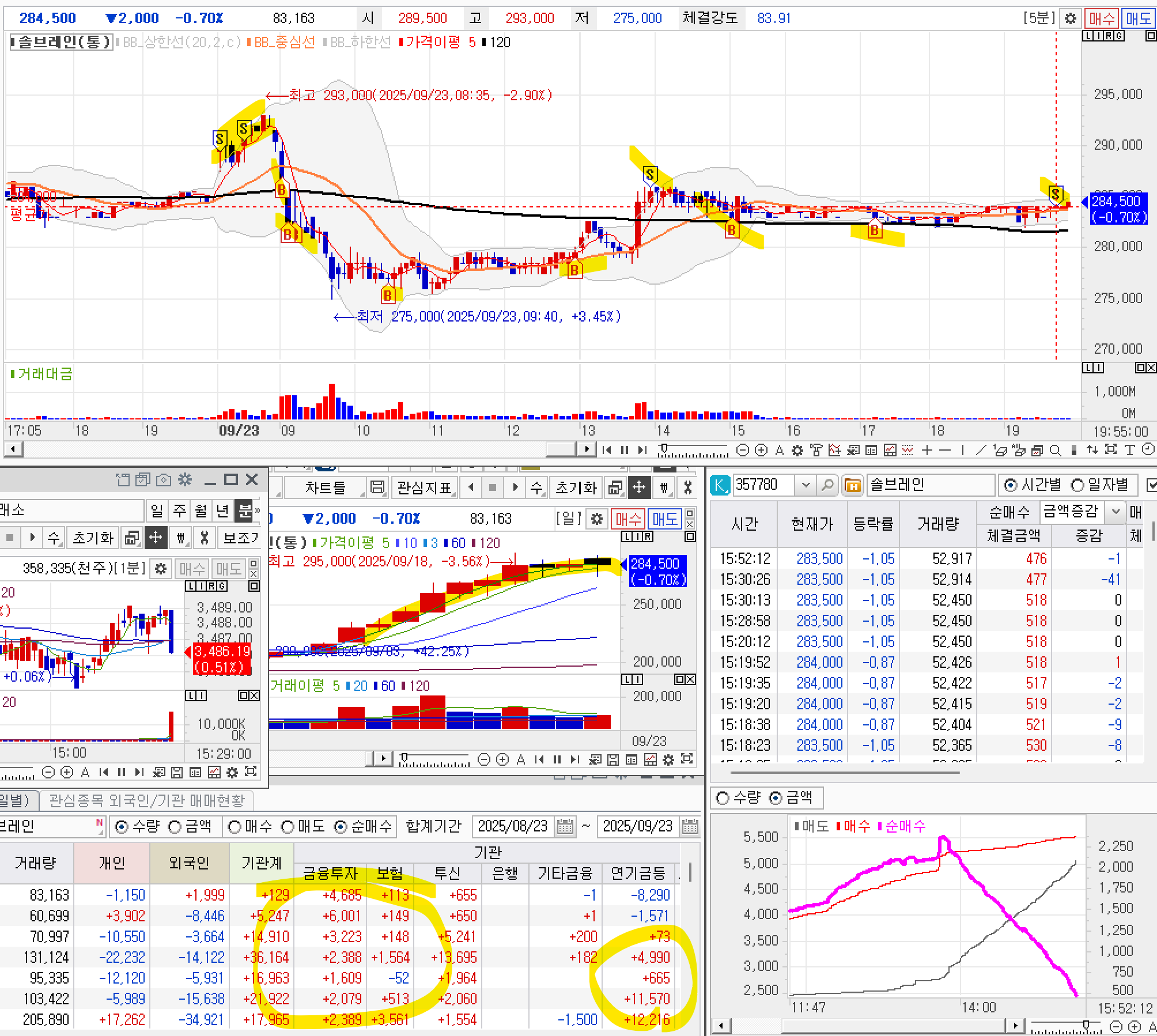This screenshot has width=1157, height=1036.
Task: Pause chart playback in top toolbar
Action: pyautogui.click(x=625, y=451)
